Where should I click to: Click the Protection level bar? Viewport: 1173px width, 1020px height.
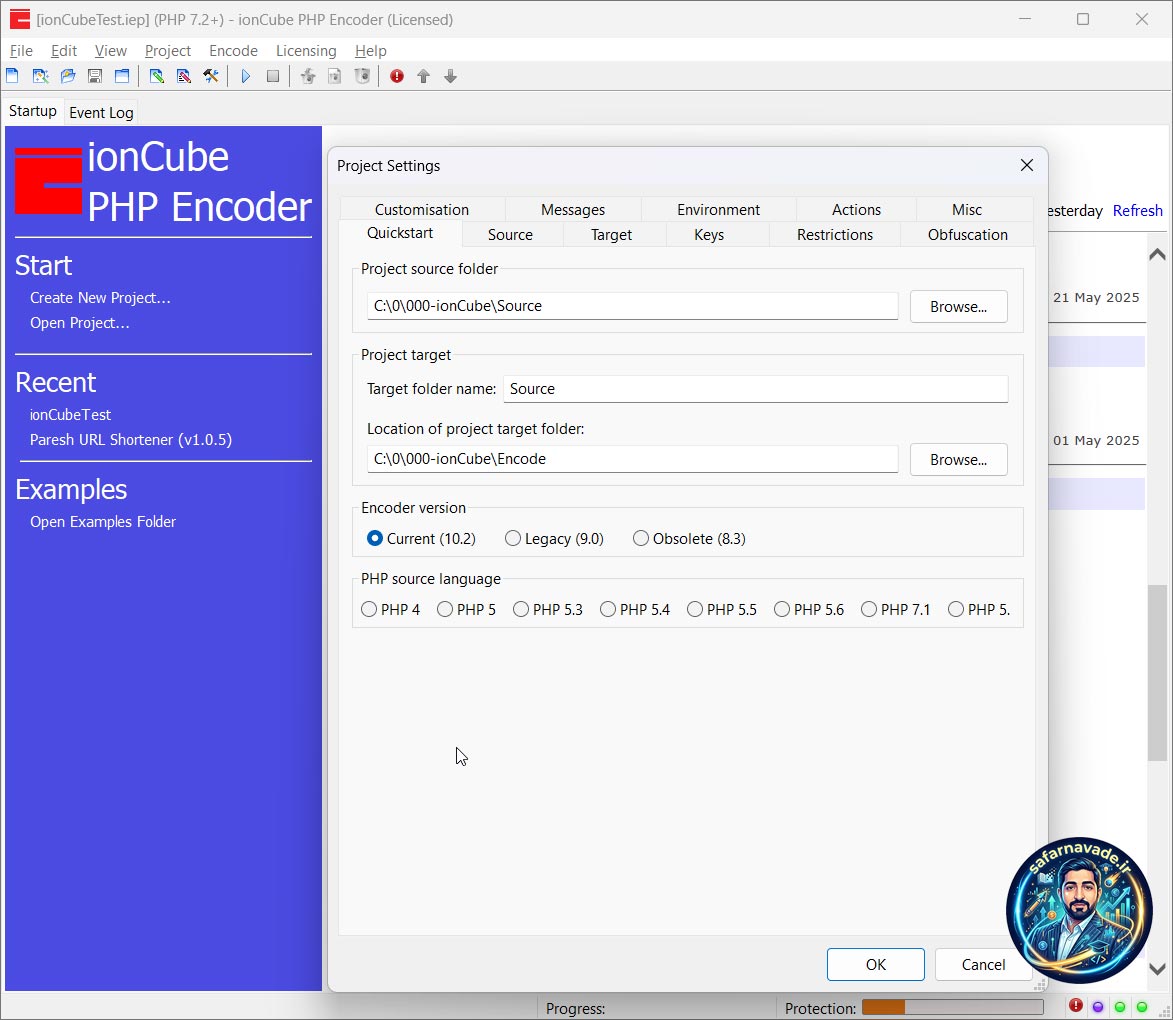point(952,1007)
